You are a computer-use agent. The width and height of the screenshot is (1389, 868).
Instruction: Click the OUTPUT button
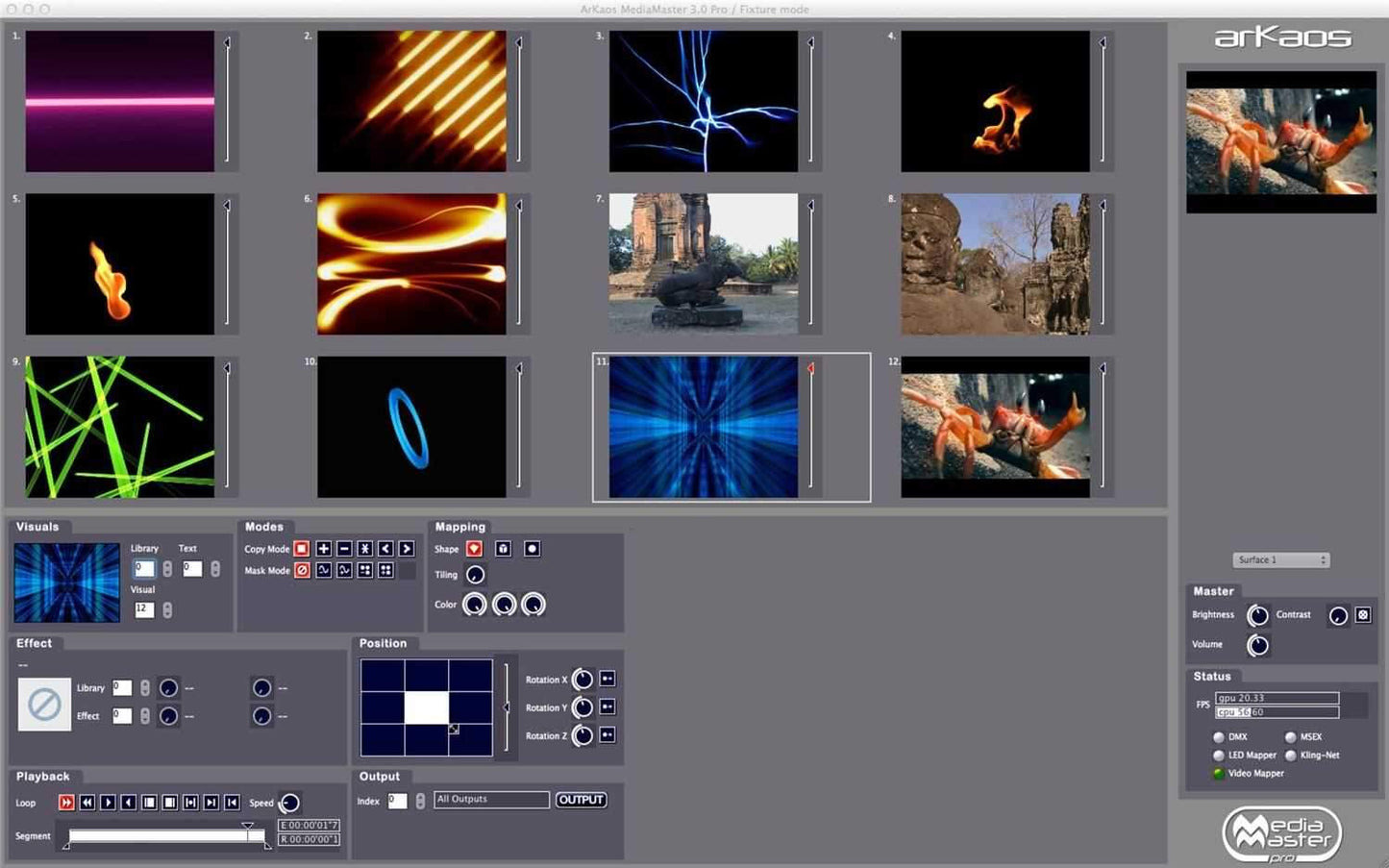pyautogui.click(x=581, y=800)
